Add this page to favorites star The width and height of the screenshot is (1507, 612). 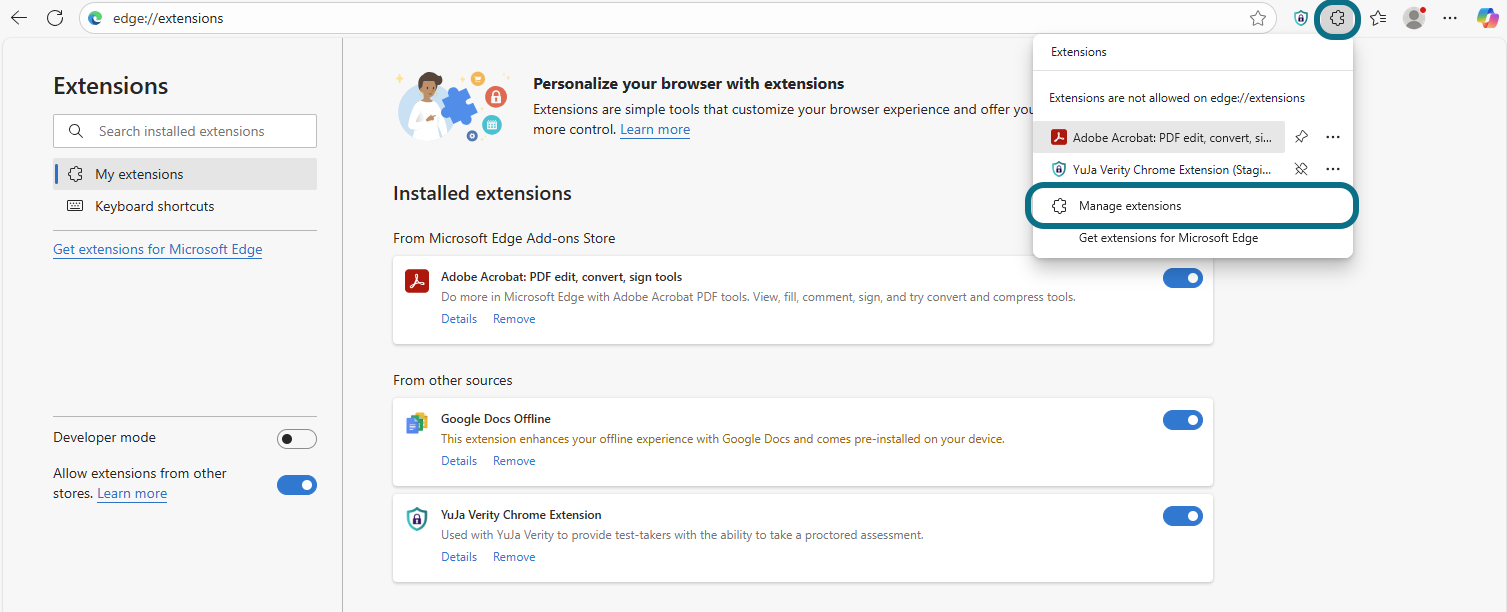click(x=1258, y=18)
